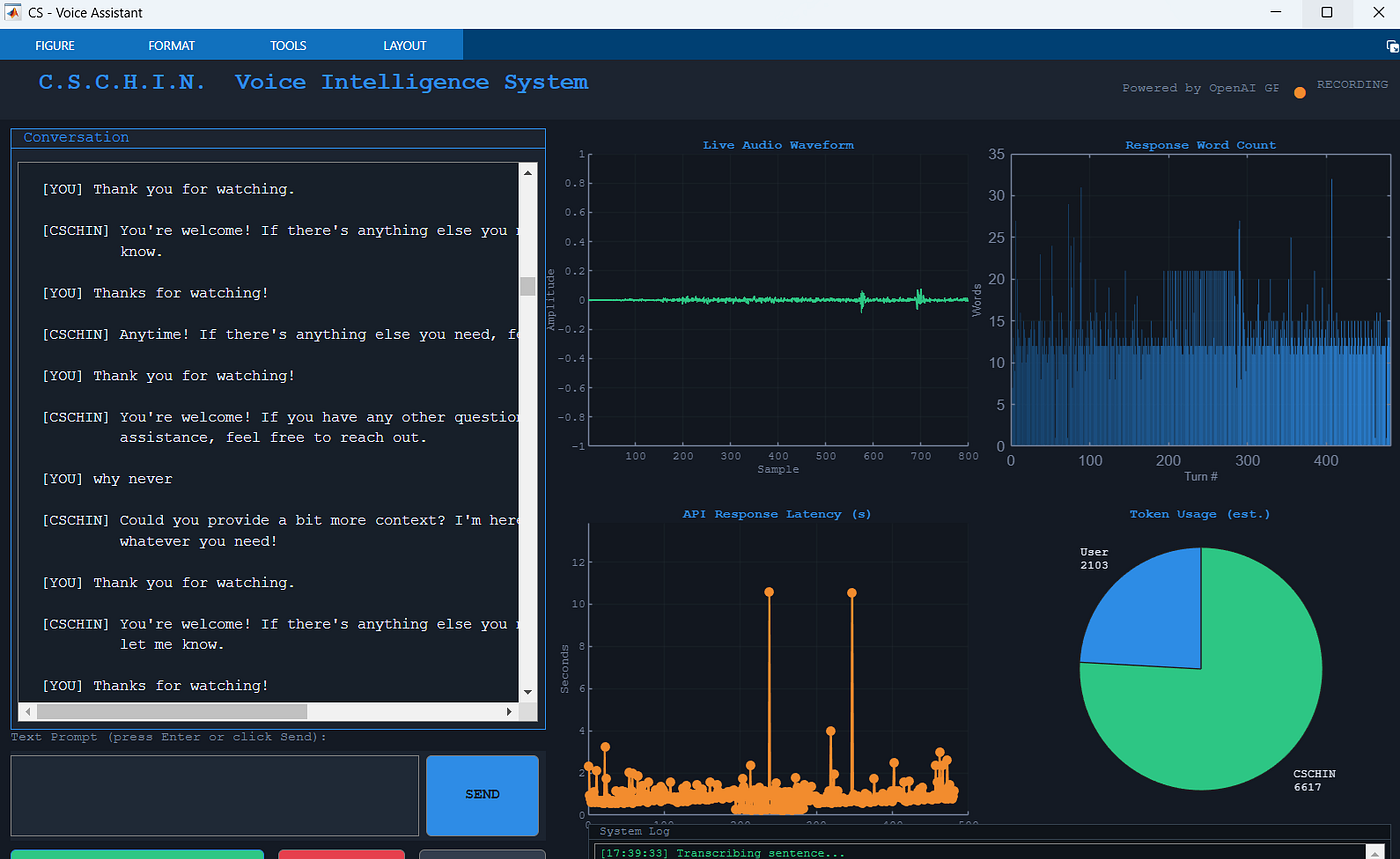Click the MATLAB logo in title bar
The width and height of the screenshot is (1400, 859).
click(x=13, y=13)
